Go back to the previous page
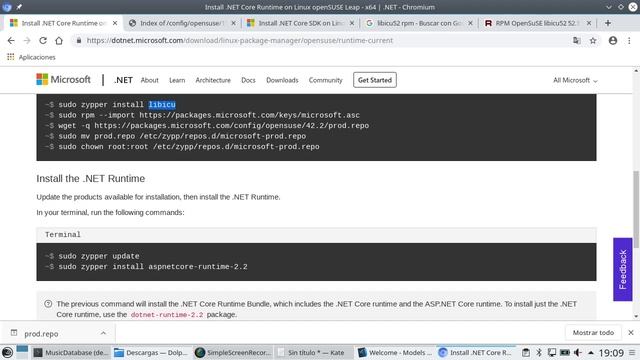Screen dimensions: 640x360 (x=11, y=40)
